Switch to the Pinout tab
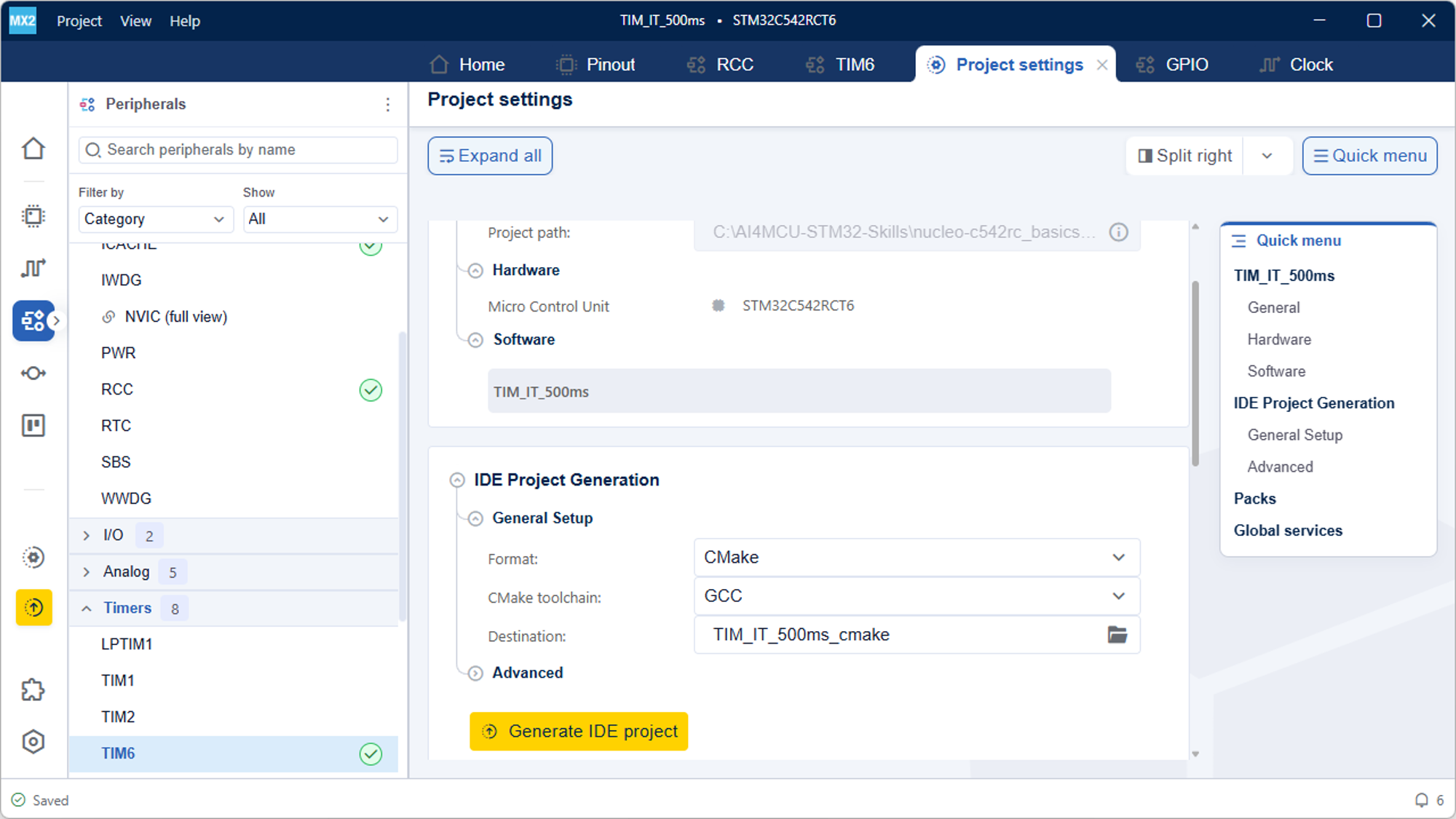This screenshot has width=1456, height=819. click(596, 65)
